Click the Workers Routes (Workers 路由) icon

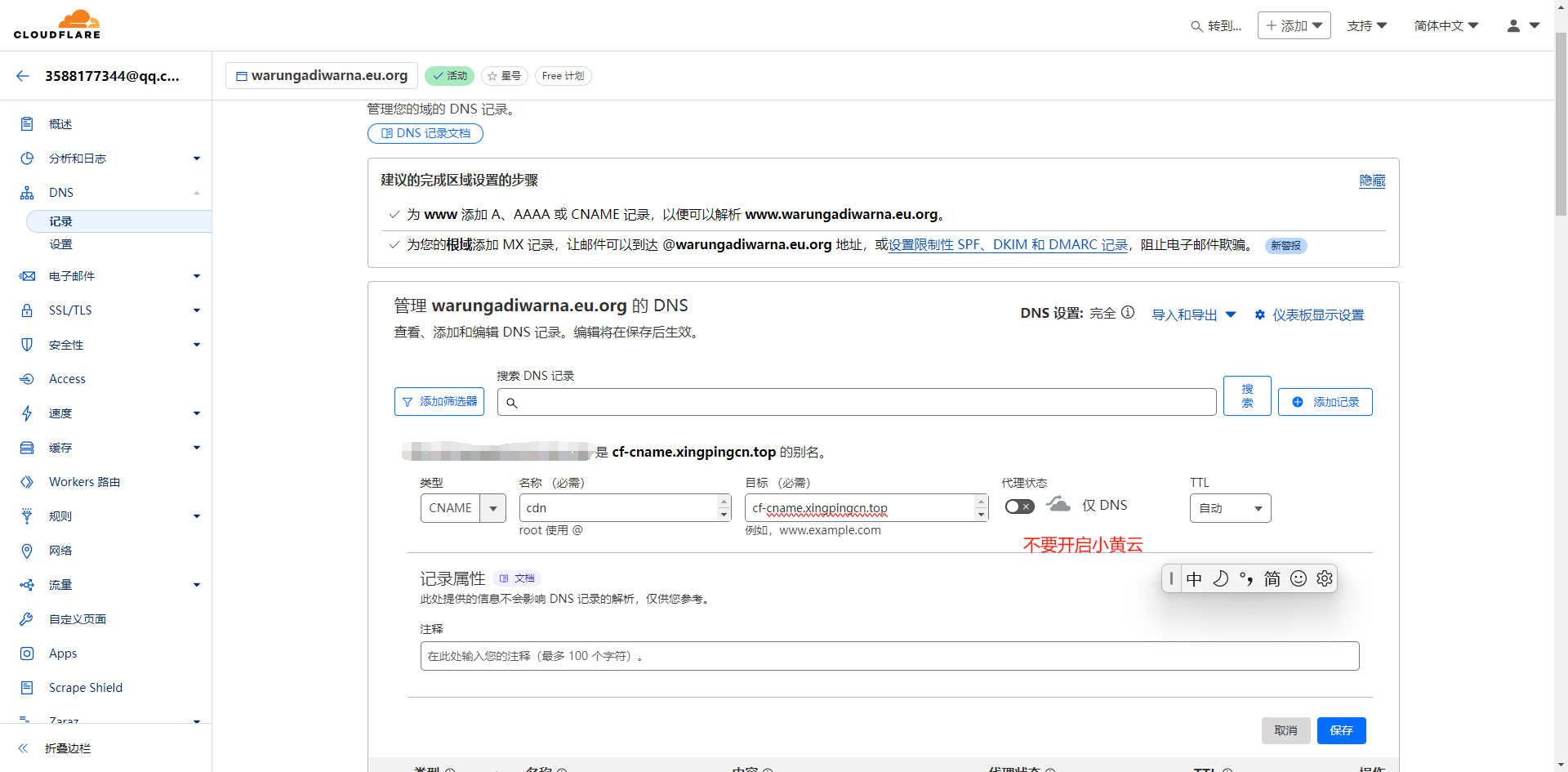[x=27, y=482]
